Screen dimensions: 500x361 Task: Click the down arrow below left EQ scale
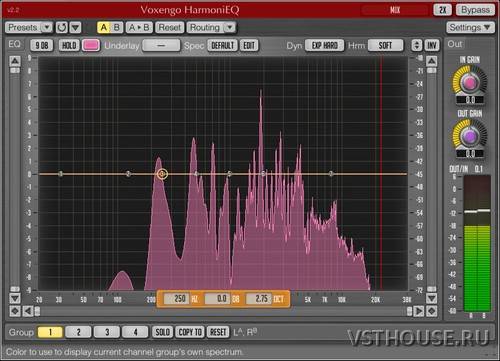tap(15, 298)
